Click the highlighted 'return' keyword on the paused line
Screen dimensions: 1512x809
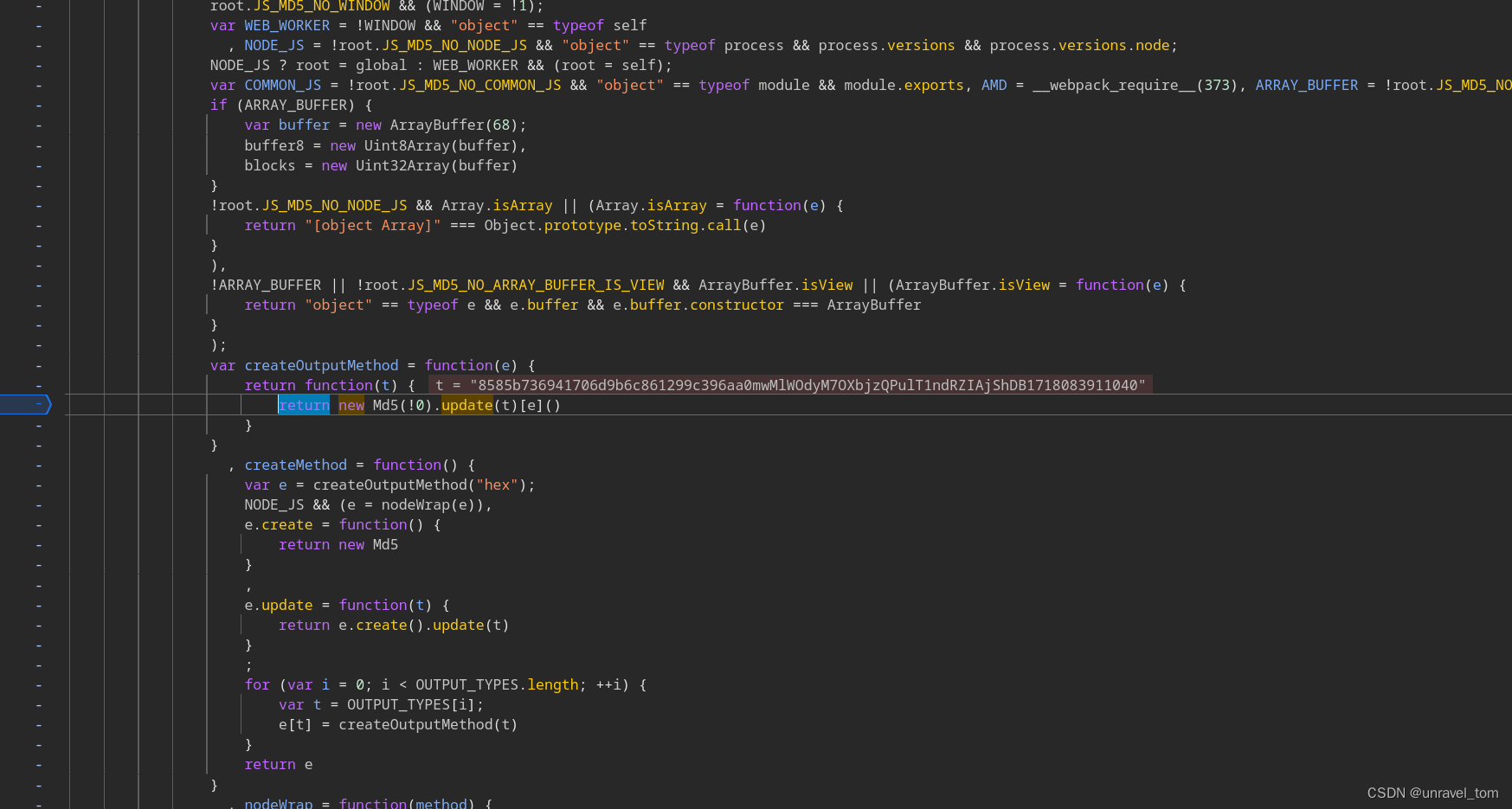pos(304,405)
